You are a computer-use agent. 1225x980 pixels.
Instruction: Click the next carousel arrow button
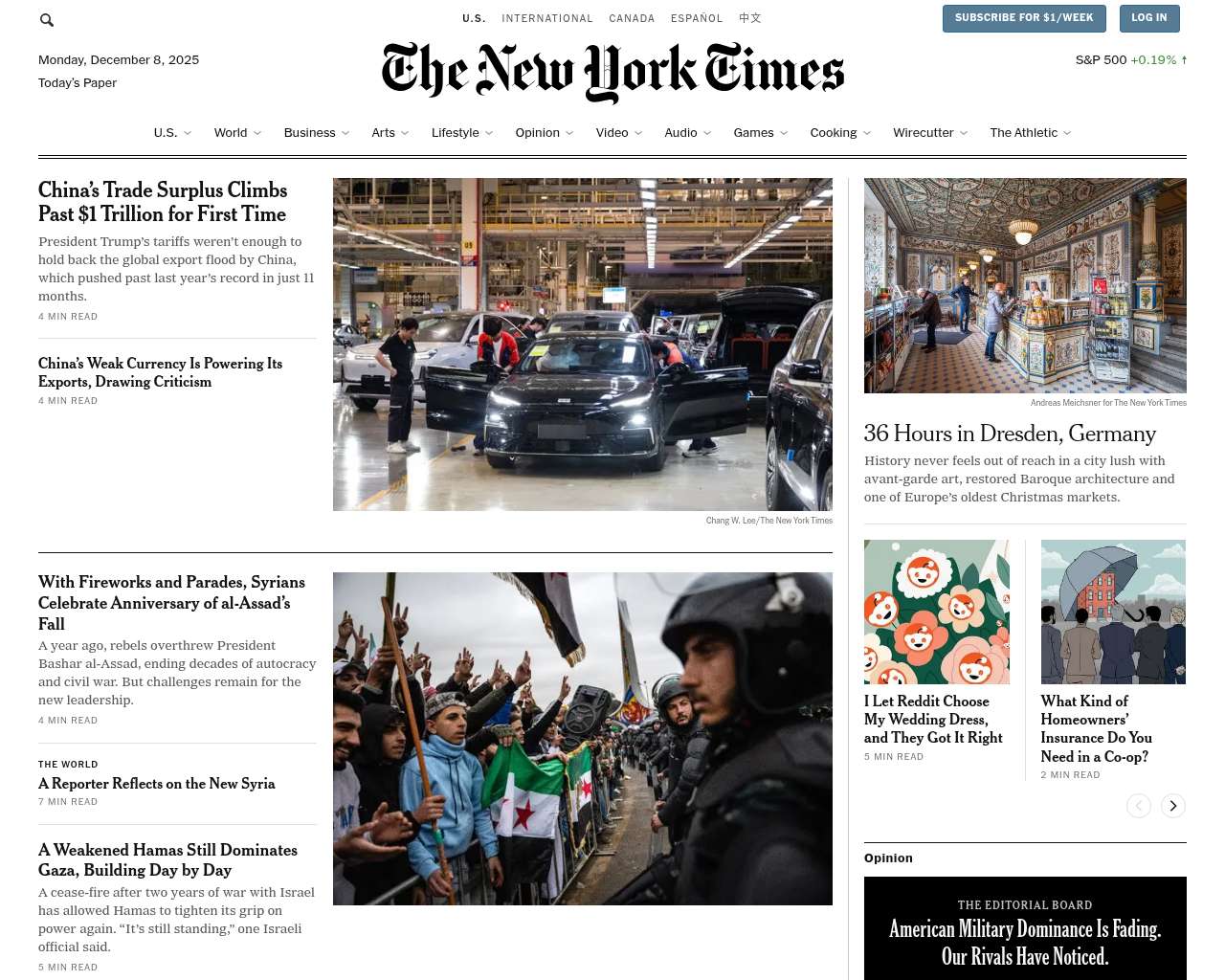(x=1173, y=806)
